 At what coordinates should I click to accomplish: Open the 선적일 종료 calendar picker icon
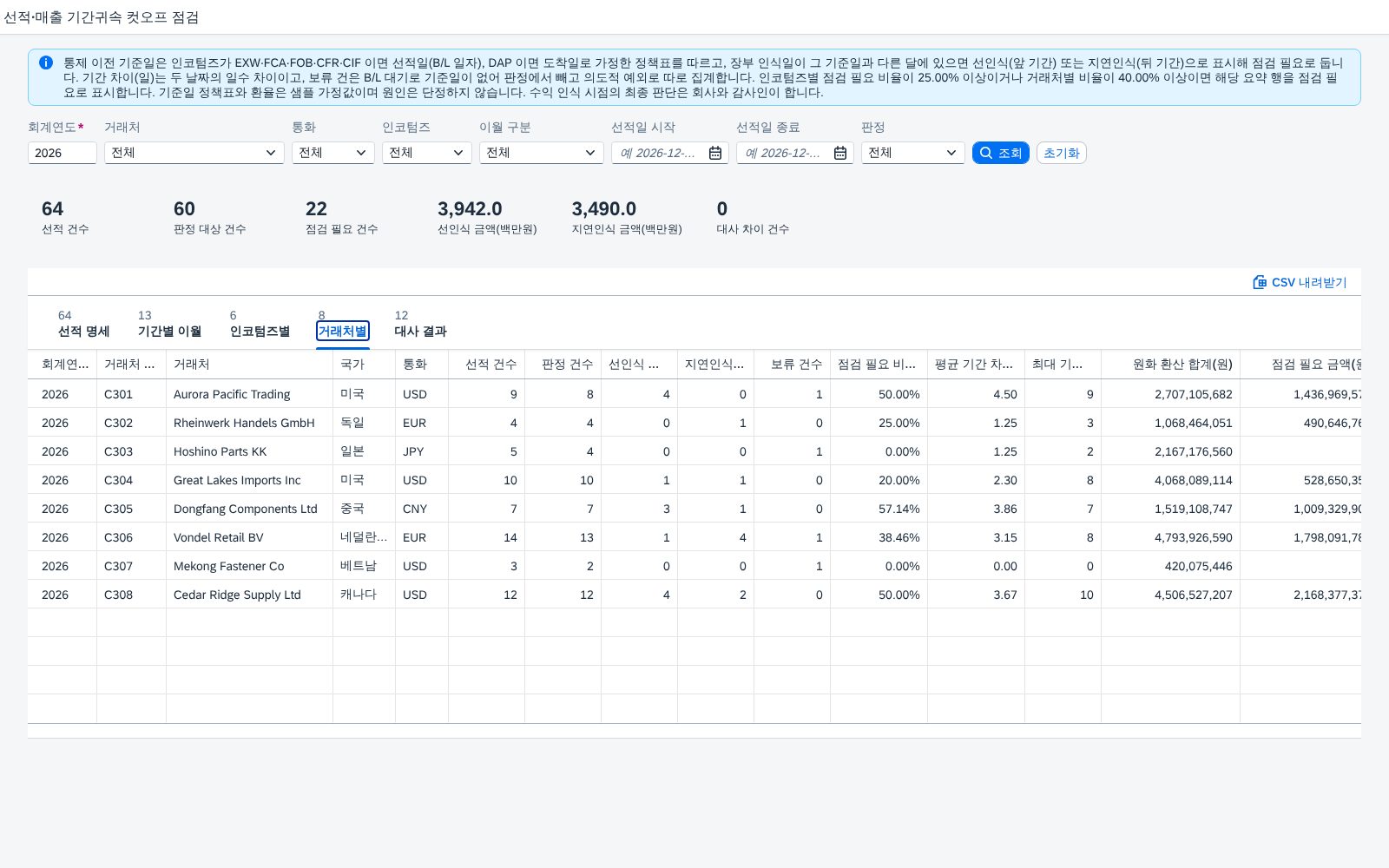[840, 153]
